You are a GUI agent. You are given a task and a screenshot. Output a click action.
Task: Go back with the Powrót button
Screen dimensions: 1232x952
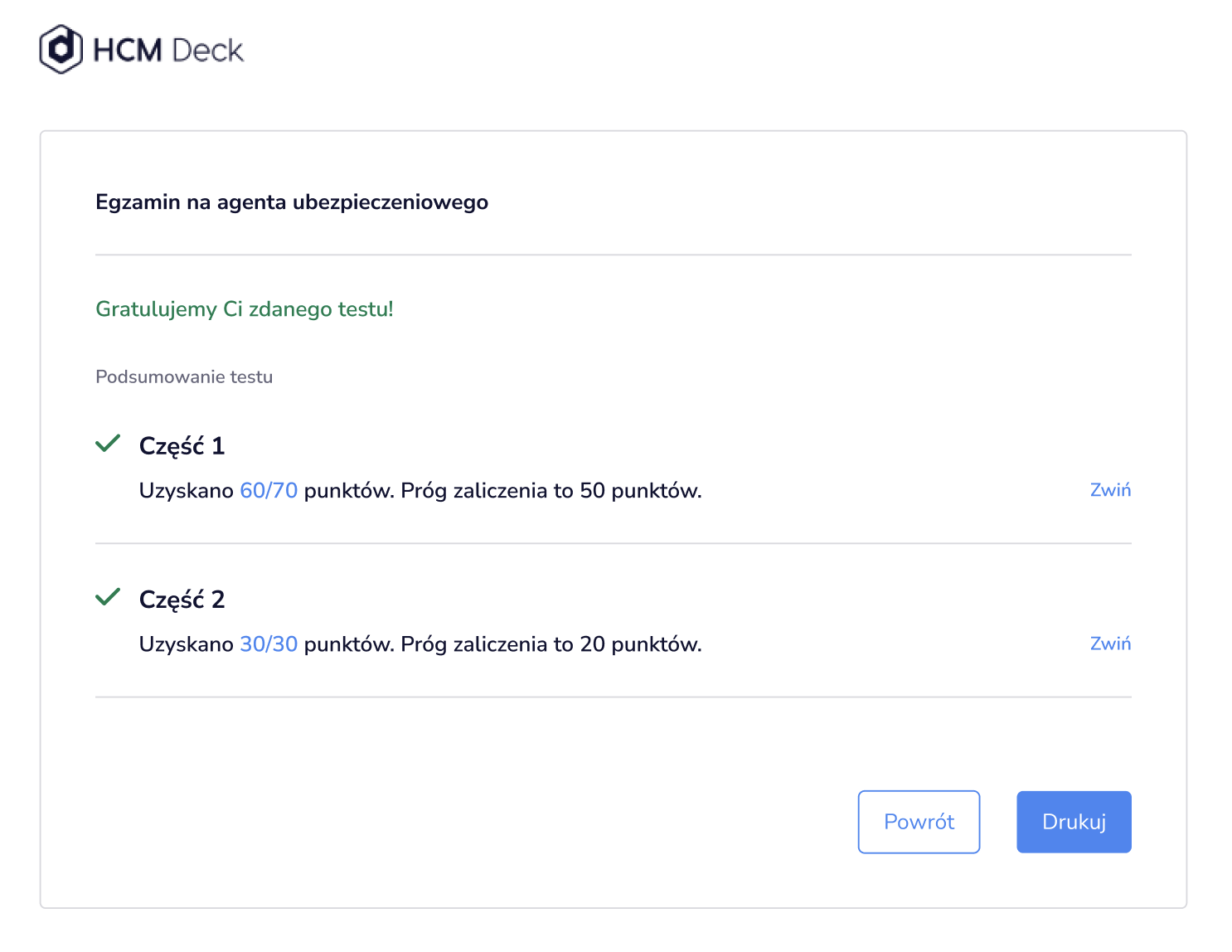tap(919, 822)
